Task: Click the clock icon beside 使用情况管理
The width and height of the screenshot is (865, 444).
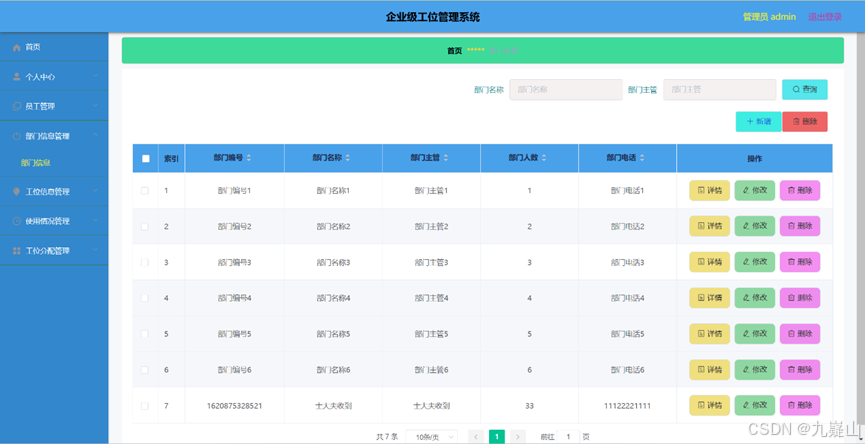Action: point(17,221)
